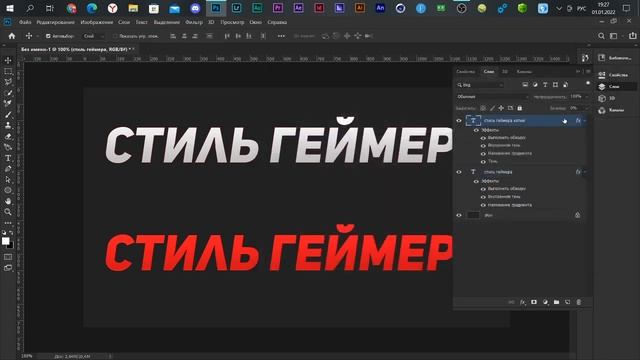Select the Lasso tool

[8, 82]
